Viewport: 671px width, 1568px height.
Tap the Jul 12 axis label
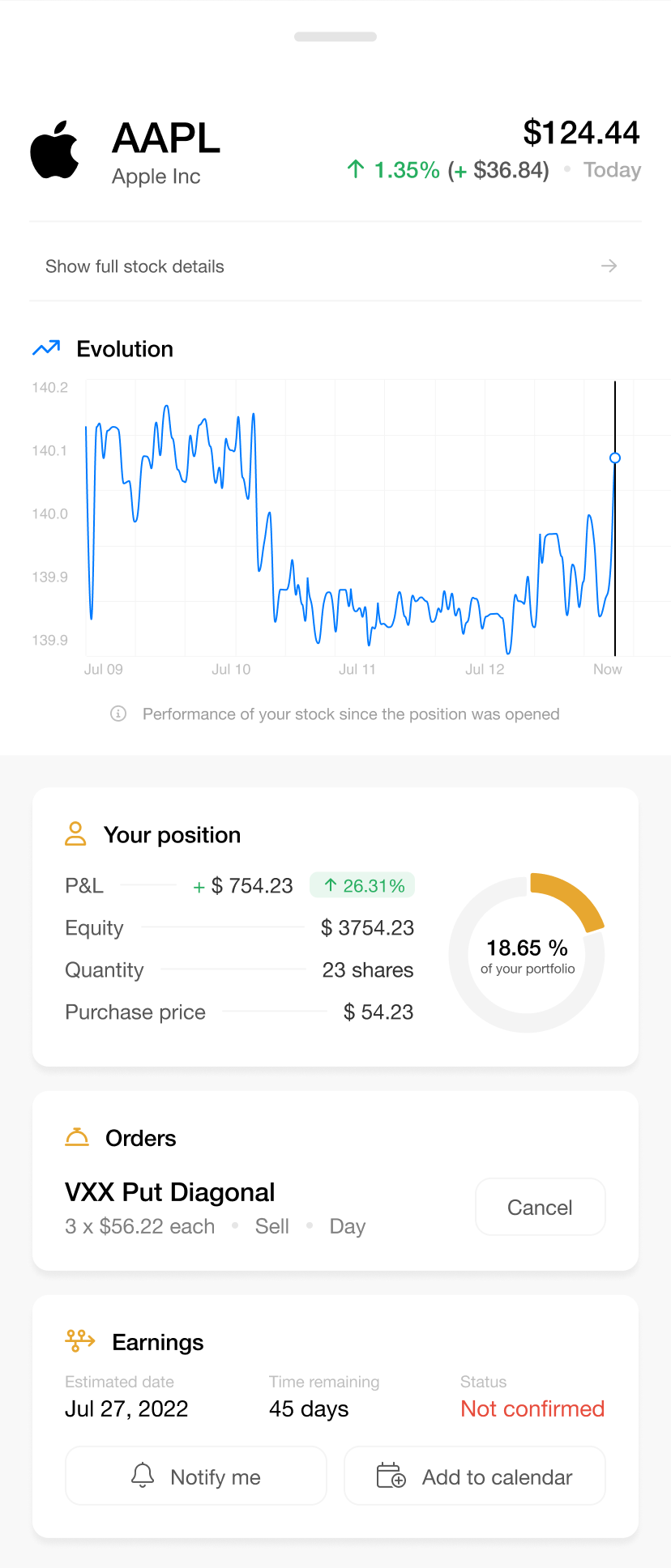[485, 669]
